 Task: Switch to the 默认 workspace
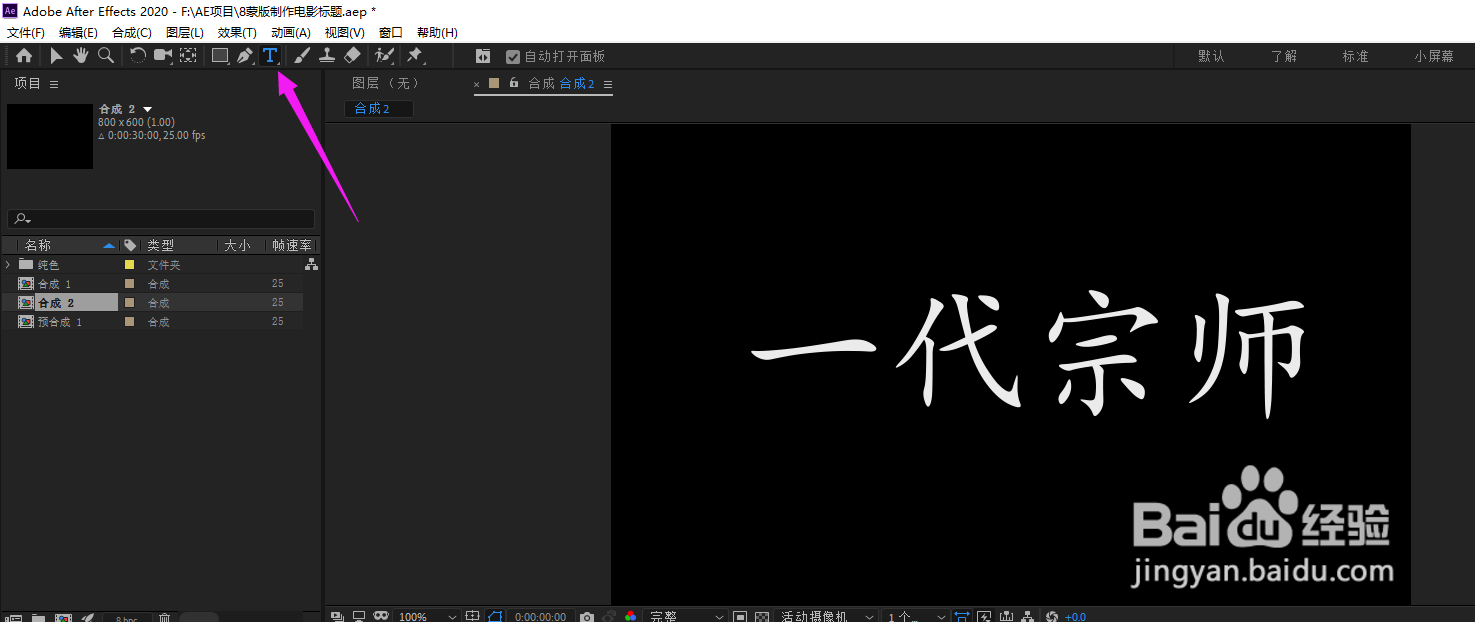pyautogui.click(x=1211, y=57)
